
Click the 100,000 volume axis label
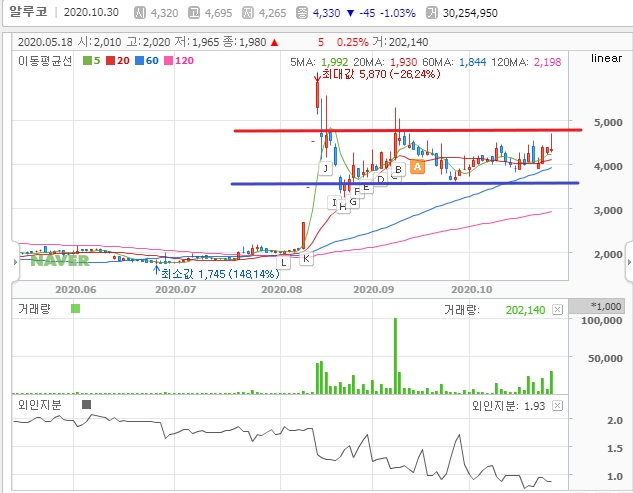pyautogui.click(x=602, y=321)
